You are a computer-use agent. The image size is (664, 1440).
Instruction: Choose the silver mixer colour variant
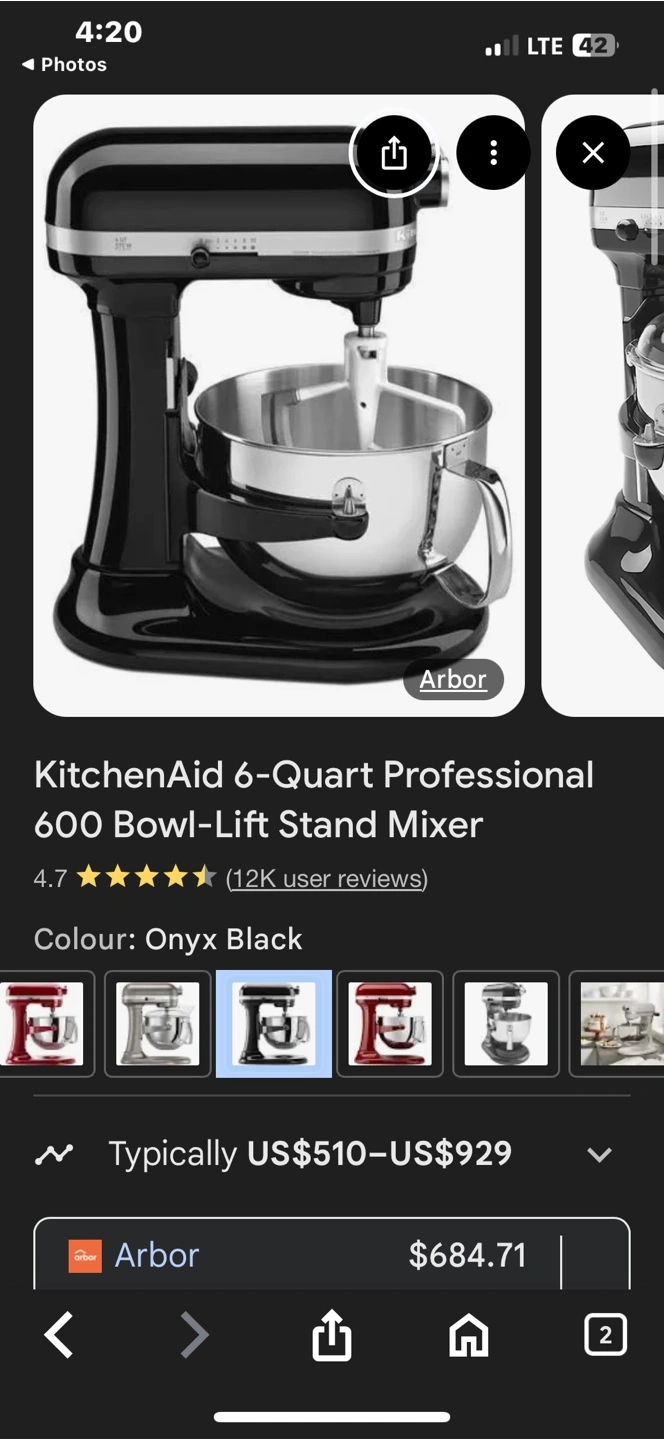158,1024
